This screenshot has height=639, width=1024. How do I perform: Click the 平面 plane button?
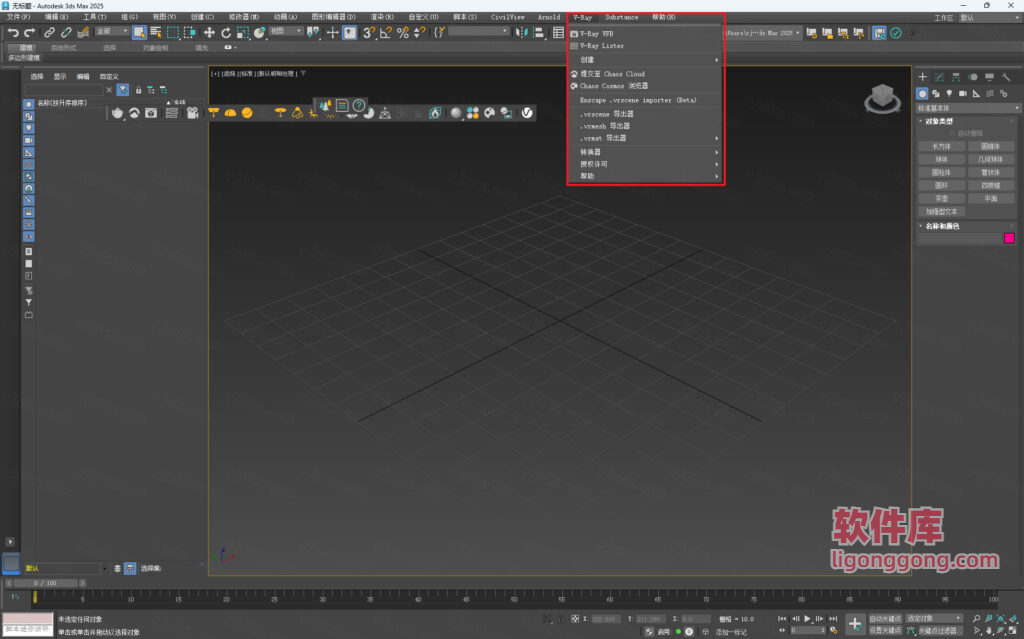coord(991,199)
